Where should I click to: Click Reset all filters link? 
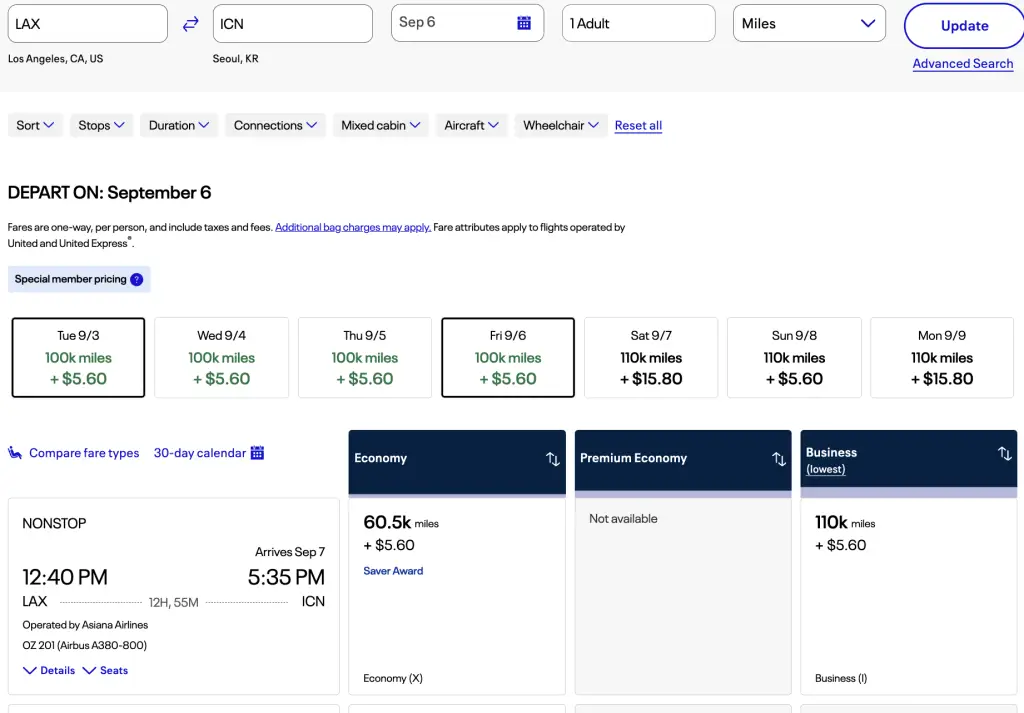(638, 125)
